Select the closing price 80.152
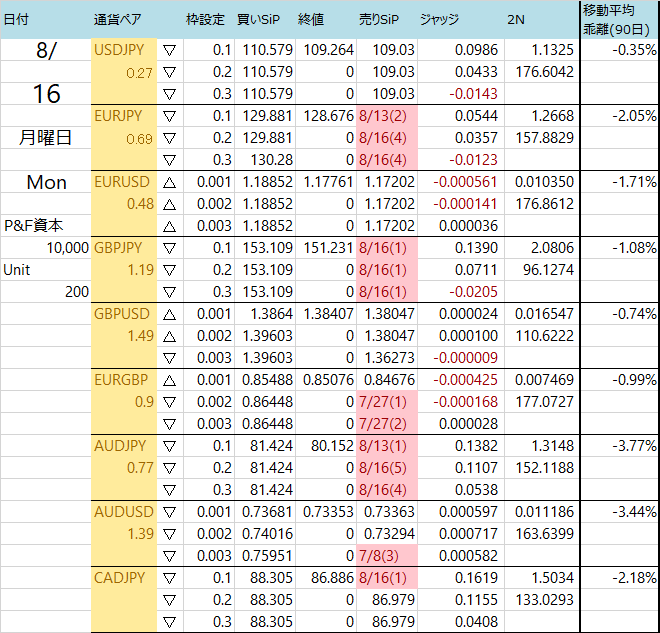Viewport: 660px width, 633px height. (332, 446)
